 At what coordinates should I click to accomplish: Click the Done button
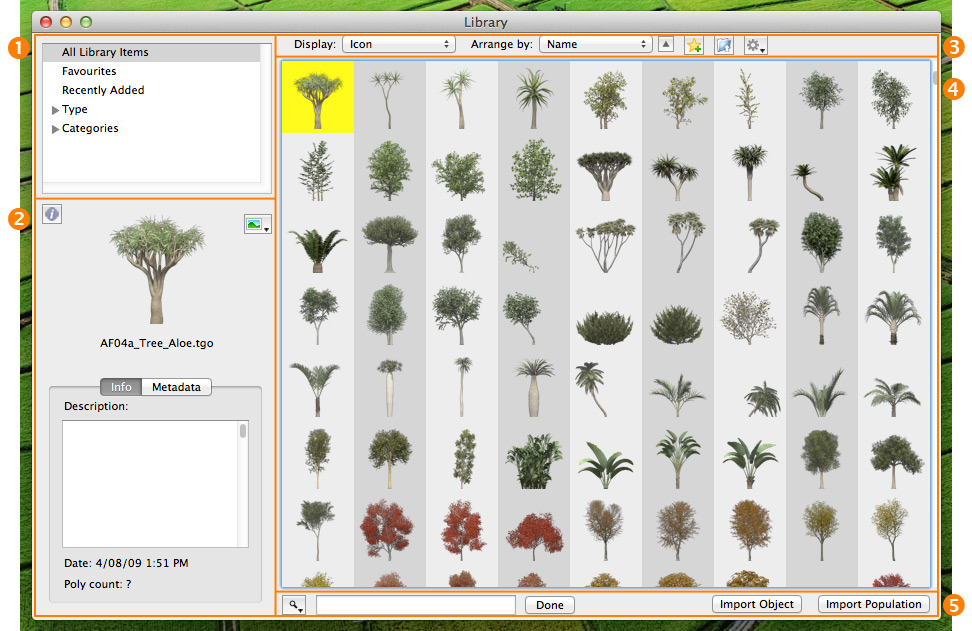click(x=550, y=605)
